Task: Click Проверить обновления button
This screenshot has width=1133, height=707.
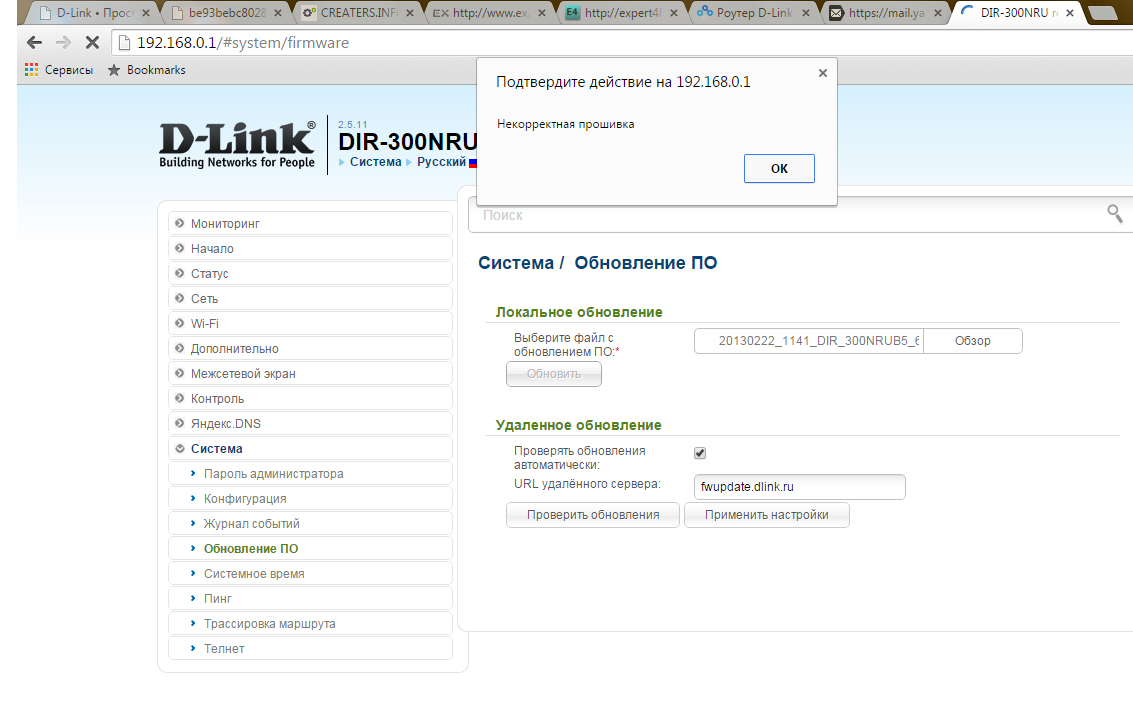Action: [593, 515]
